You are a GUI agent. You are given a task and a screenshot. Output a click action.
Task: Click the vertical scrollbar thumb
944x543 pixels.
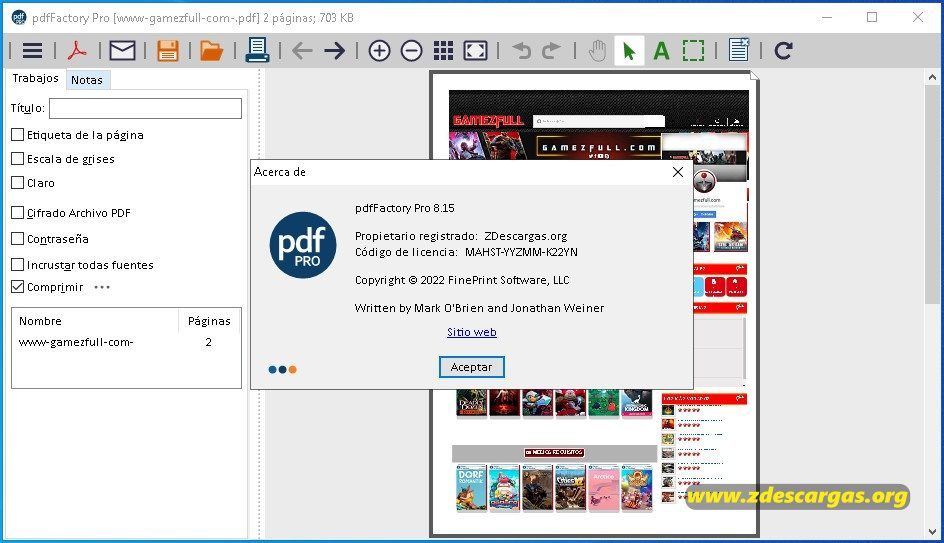point(932,194)
